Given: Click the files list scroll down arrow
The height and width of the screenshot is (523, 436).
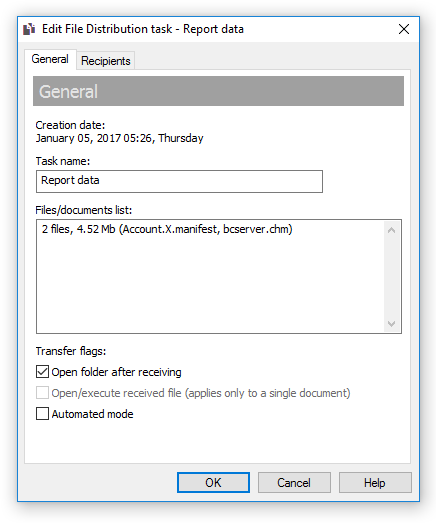Looking at the screenshot, I should pyautogui.click(x=392, y=323).
